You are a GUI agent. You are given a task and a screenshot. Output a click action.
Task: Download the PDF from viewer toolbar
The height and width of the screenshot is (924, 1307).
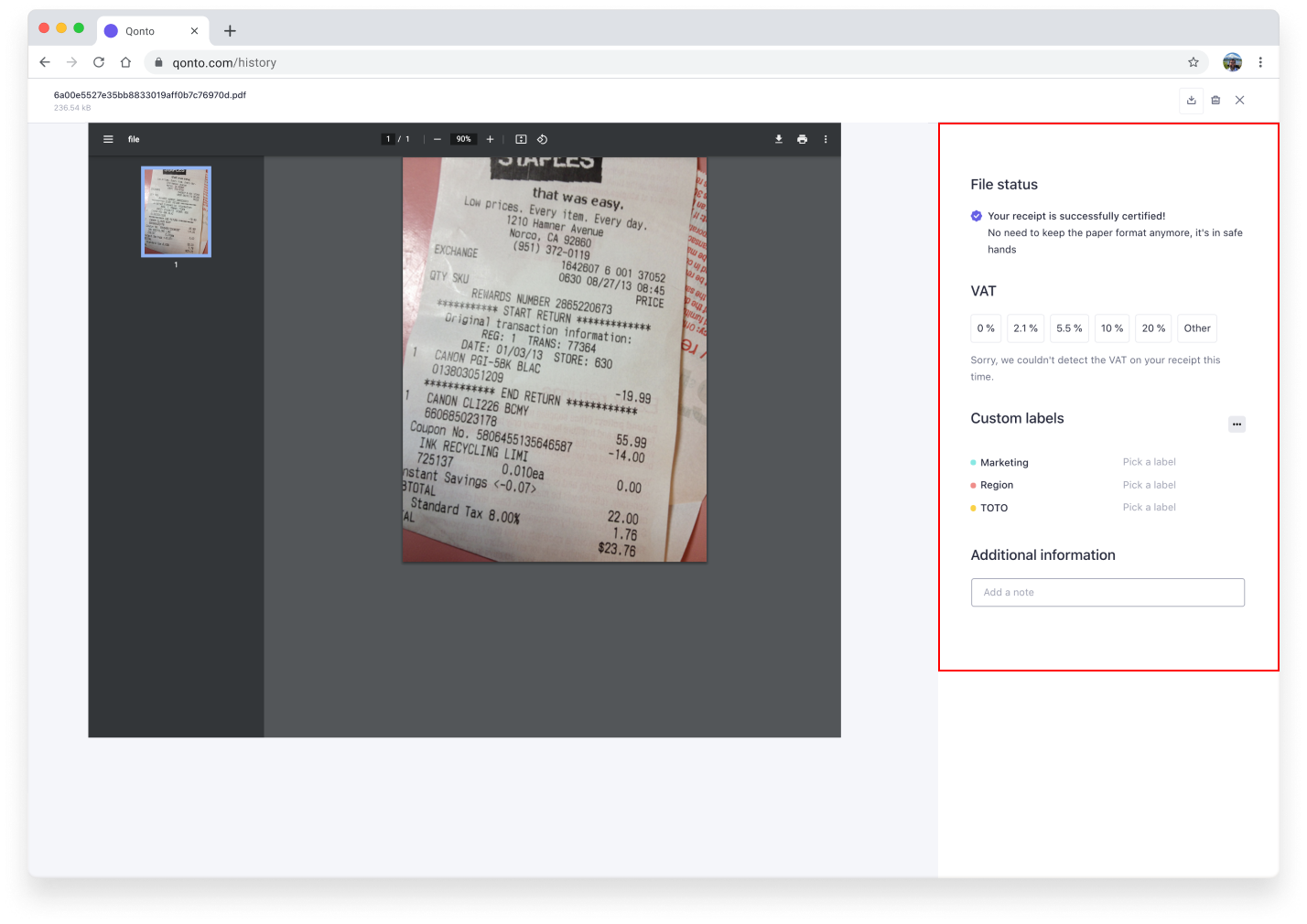click(779, 139)
